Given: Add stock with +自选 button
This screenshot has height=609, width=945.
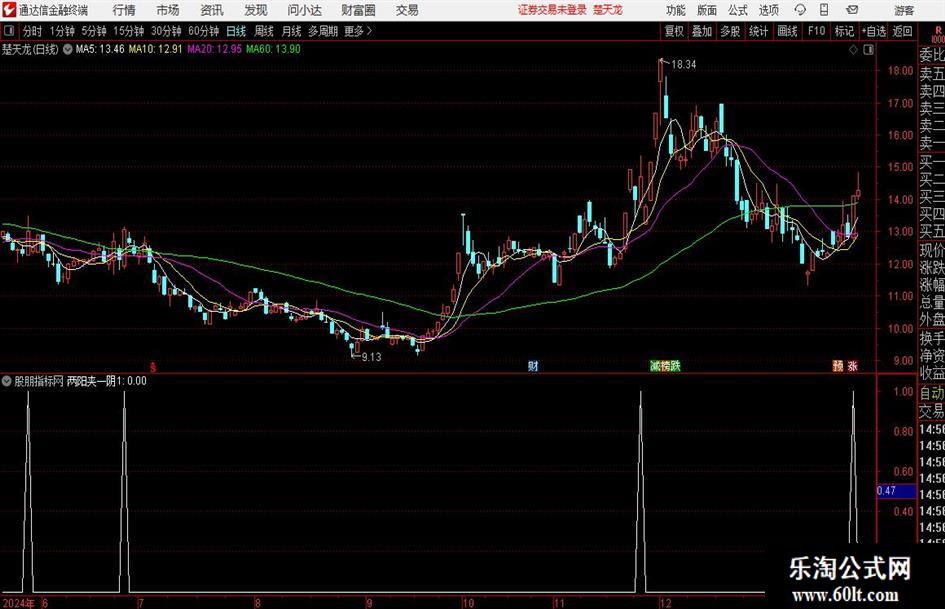Looking at the screenshot, I should click(873, 31).
